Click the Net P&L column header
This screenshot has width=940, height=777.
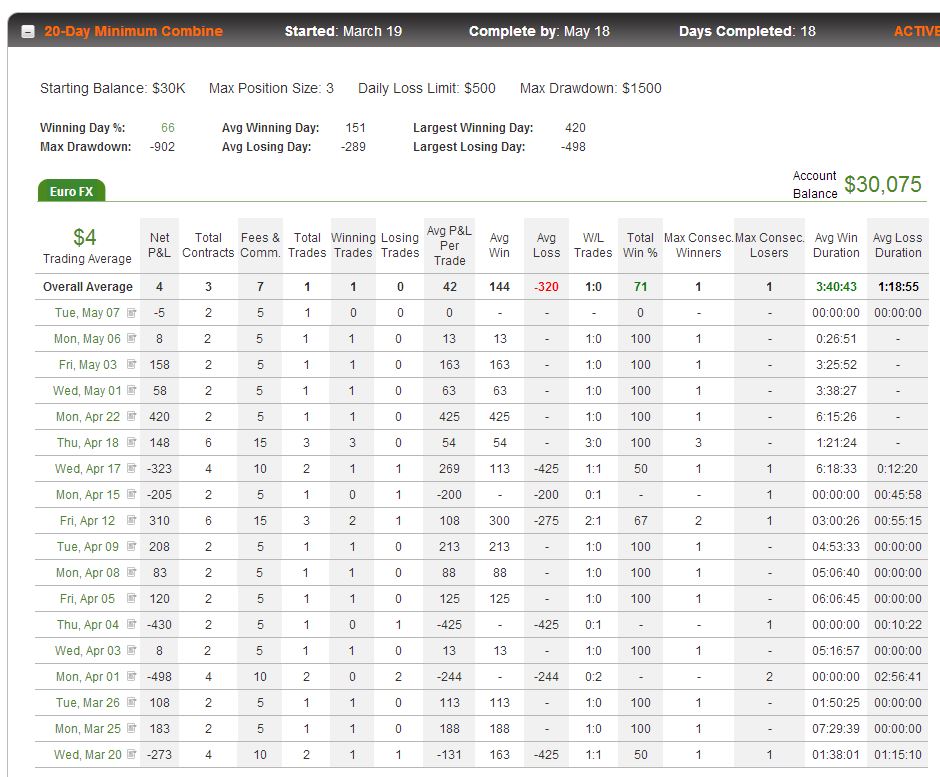click(159, 245)
